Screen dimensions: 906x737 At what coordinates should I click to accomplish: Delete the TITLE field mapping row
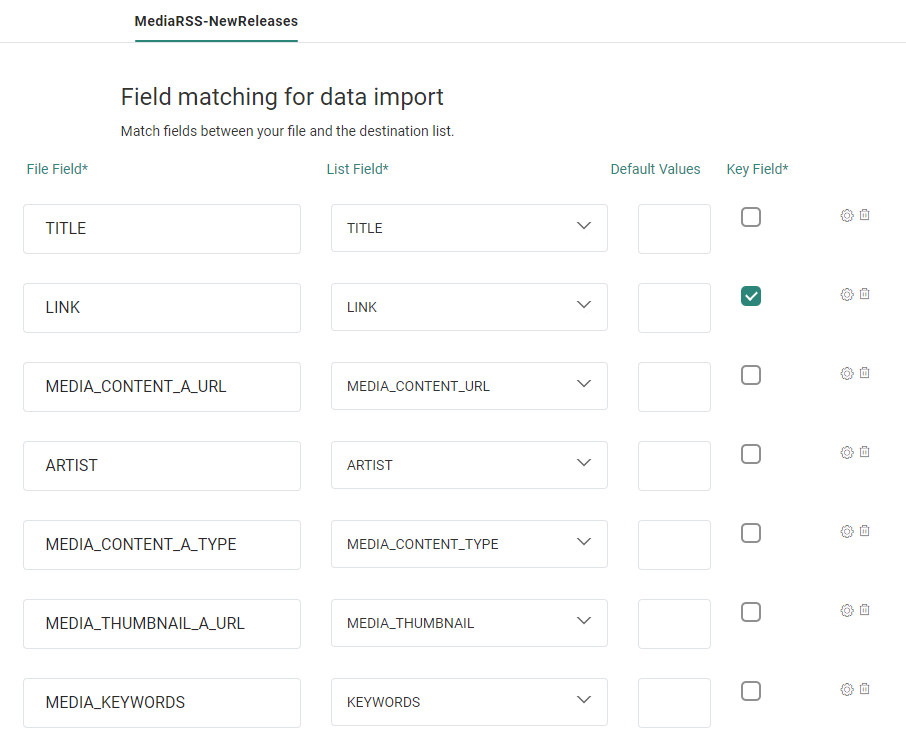(x=865, y=215)
